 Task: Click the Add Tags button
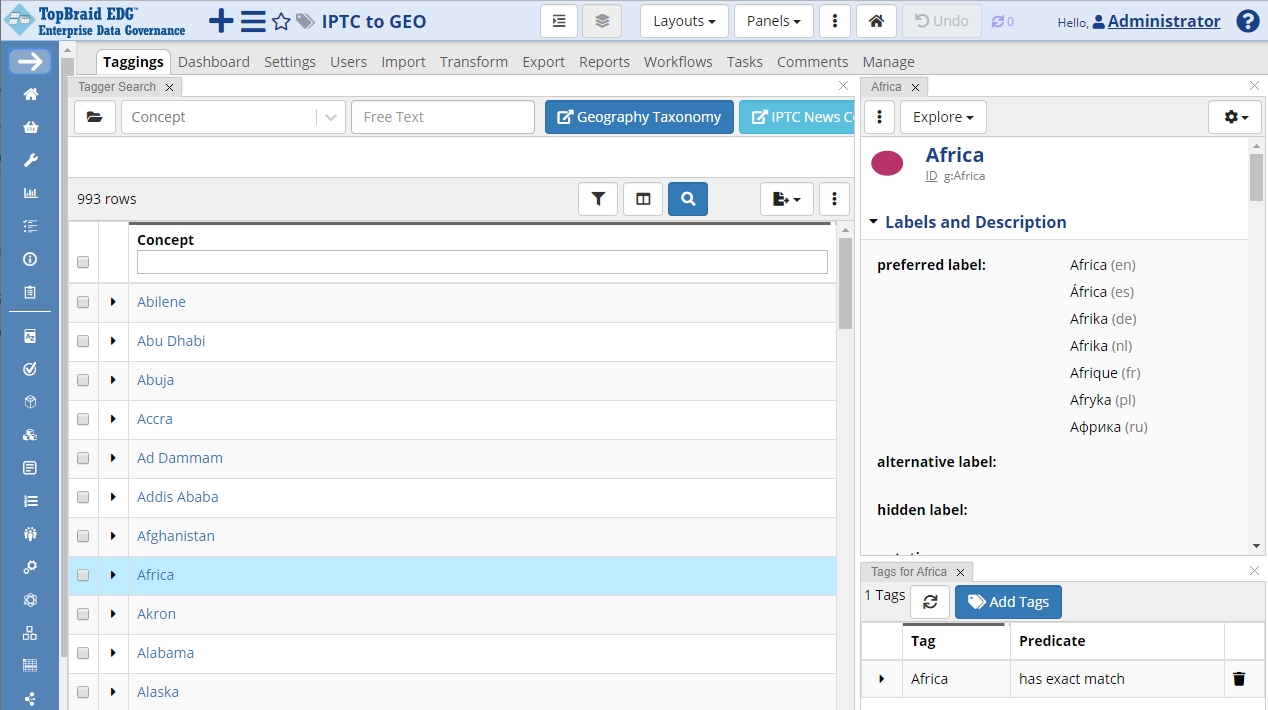point(1008,602)
